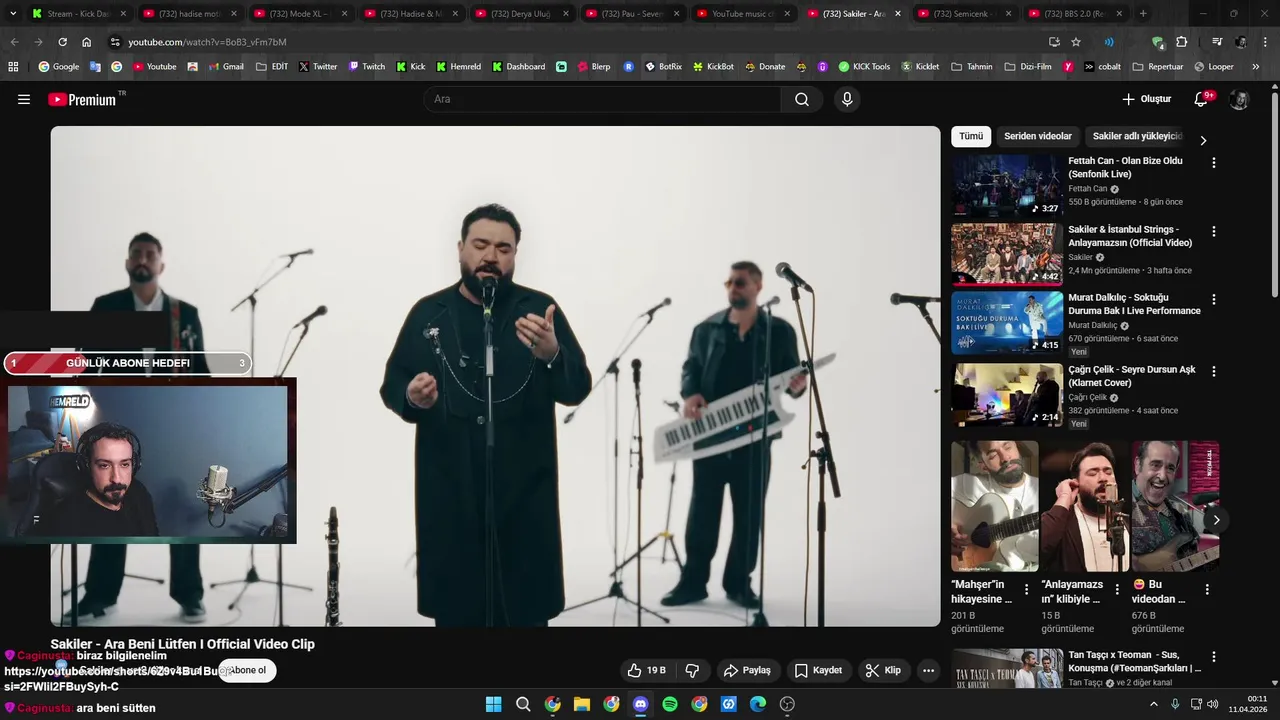Open the Gmail bookmark
The height and width of the screenshot is (720, 1280).
click(225, 67)
